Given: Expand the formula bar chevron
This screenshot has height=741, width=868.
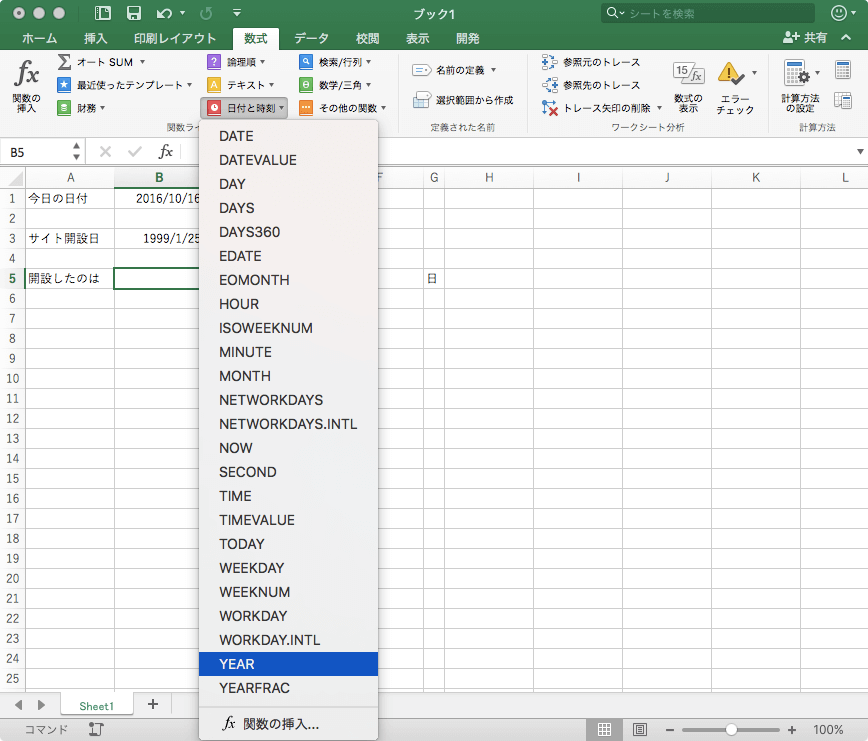Looking at the screenshot, I should coord(860,152).
